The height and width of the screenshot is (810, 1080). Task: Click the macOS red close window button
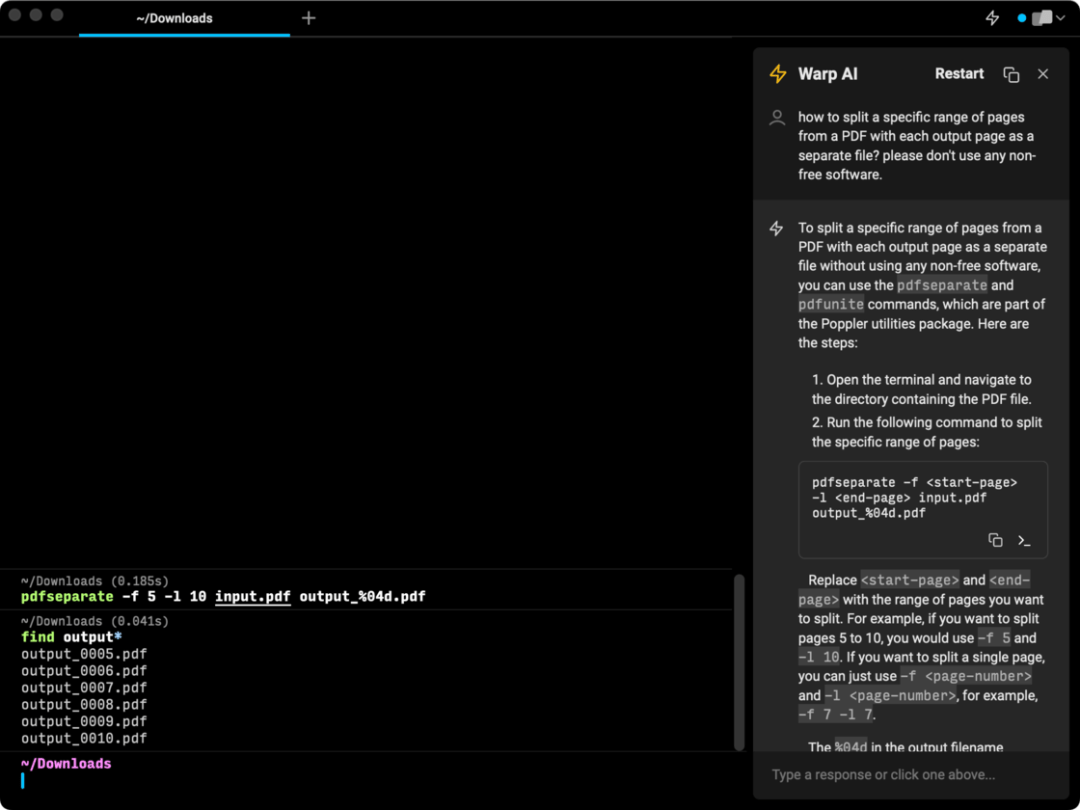click(14, 14)
